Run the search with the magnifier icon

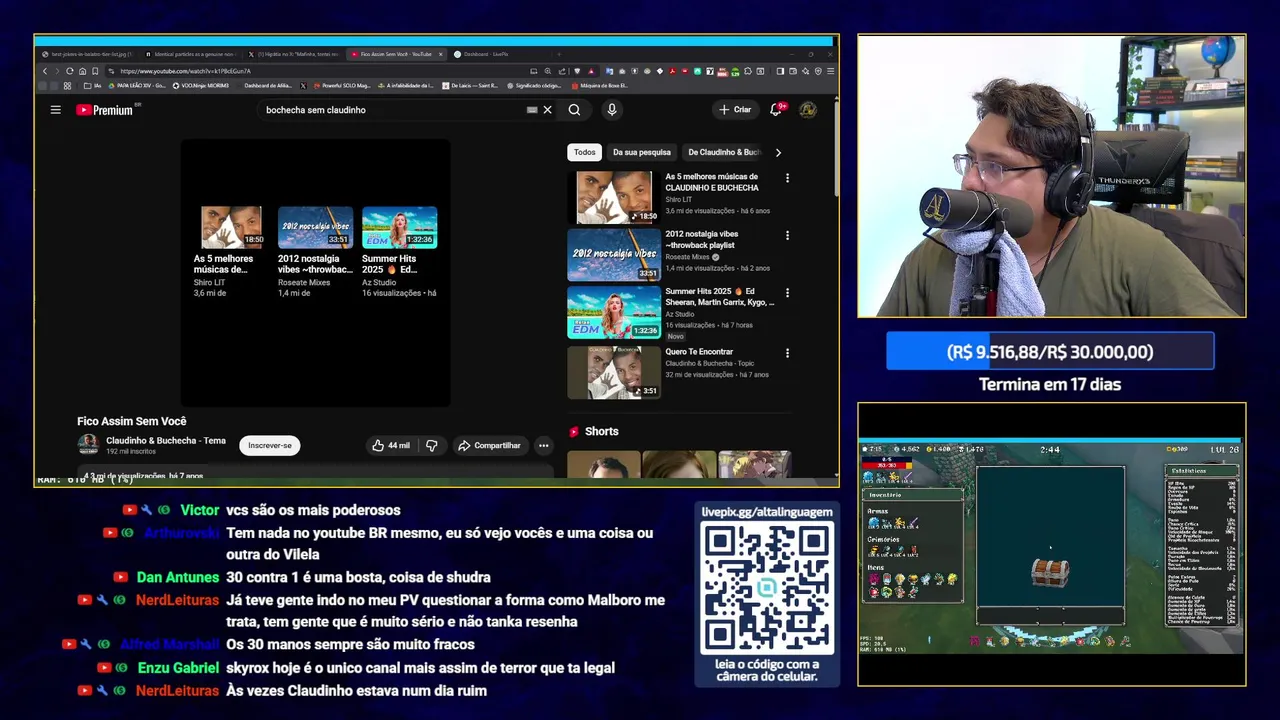pyautogui.click(x=574, y=110)
